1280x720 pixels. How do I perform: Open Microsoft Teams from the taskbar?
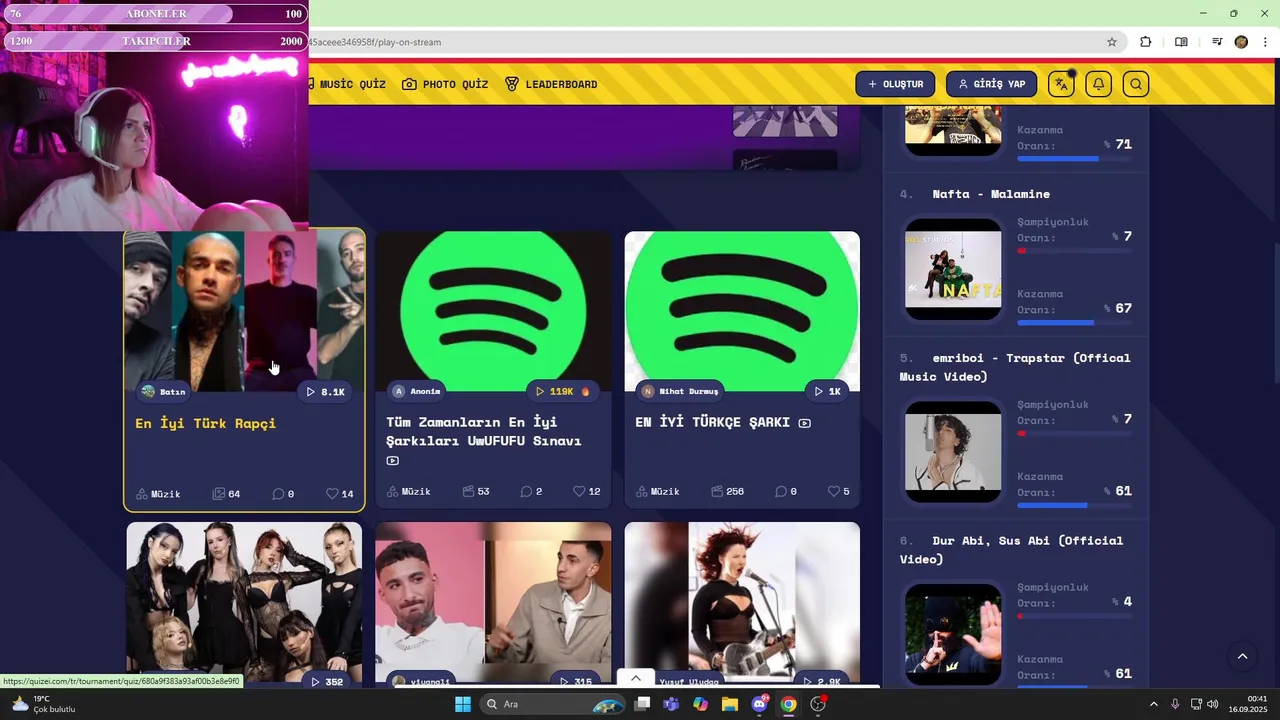click(x=671, y=704)
